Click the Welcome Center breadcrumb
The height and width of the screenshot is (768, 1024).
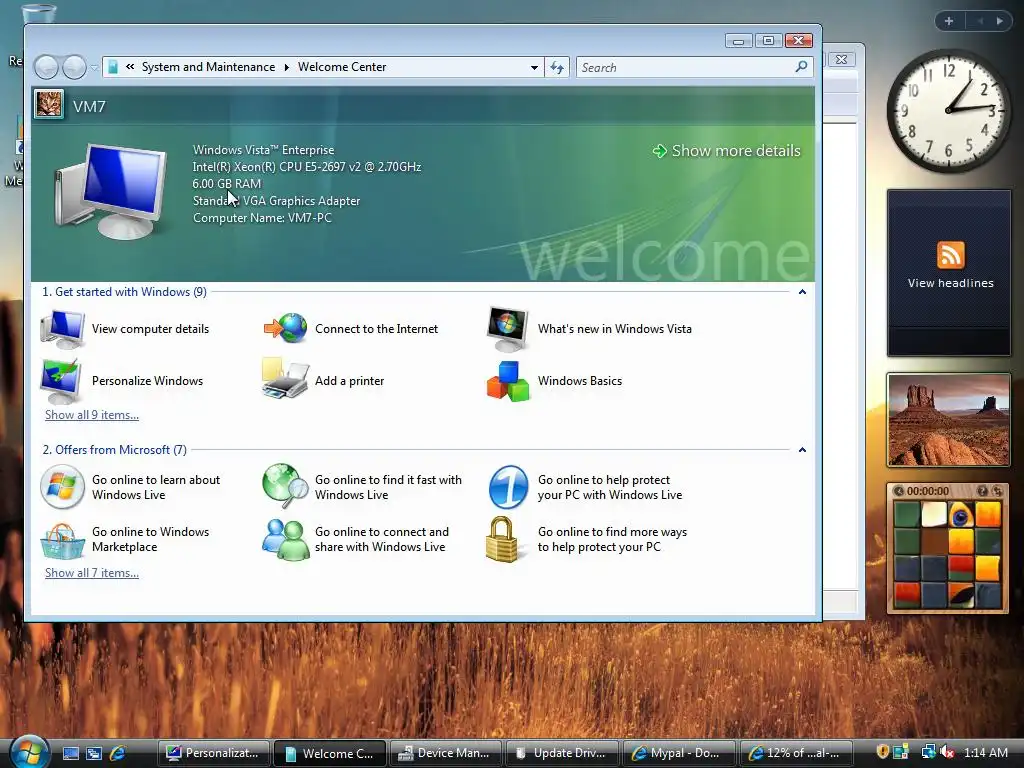coord(342,67)
